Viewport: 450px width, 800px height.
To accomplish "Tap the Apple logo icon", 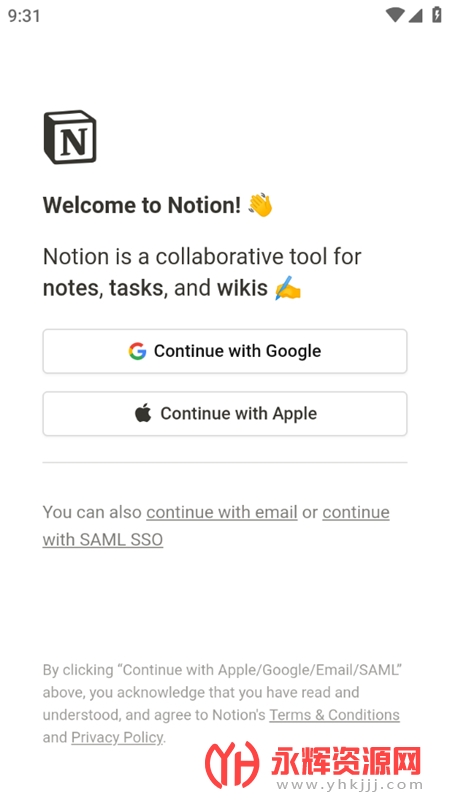I will tap(143, 413).
